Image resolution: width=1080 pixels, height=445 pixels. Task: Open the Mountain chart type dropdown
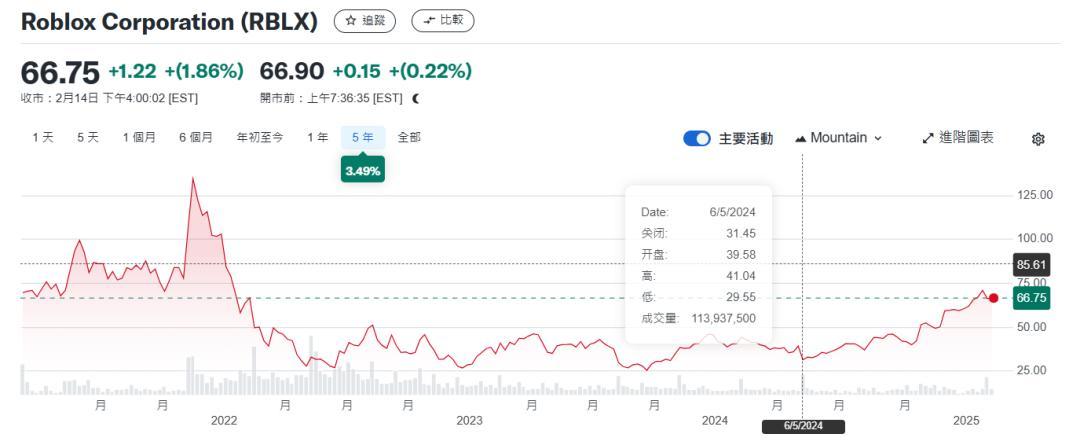pyautogui.click(x=838, y=138)
